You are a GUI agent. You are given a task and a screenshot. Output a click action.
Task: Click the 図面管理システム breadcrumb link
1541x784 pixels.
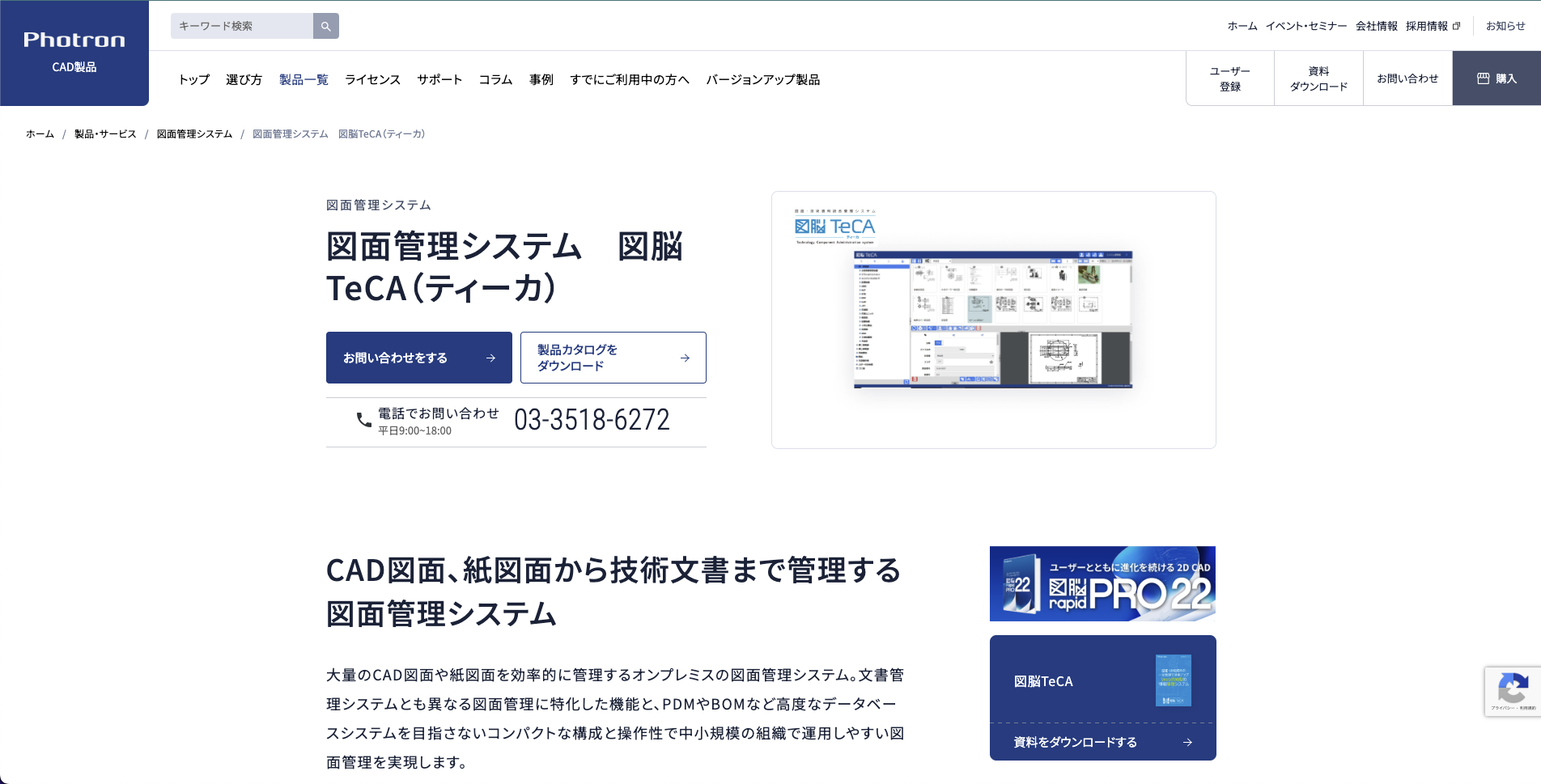click(x=194, y=134)
